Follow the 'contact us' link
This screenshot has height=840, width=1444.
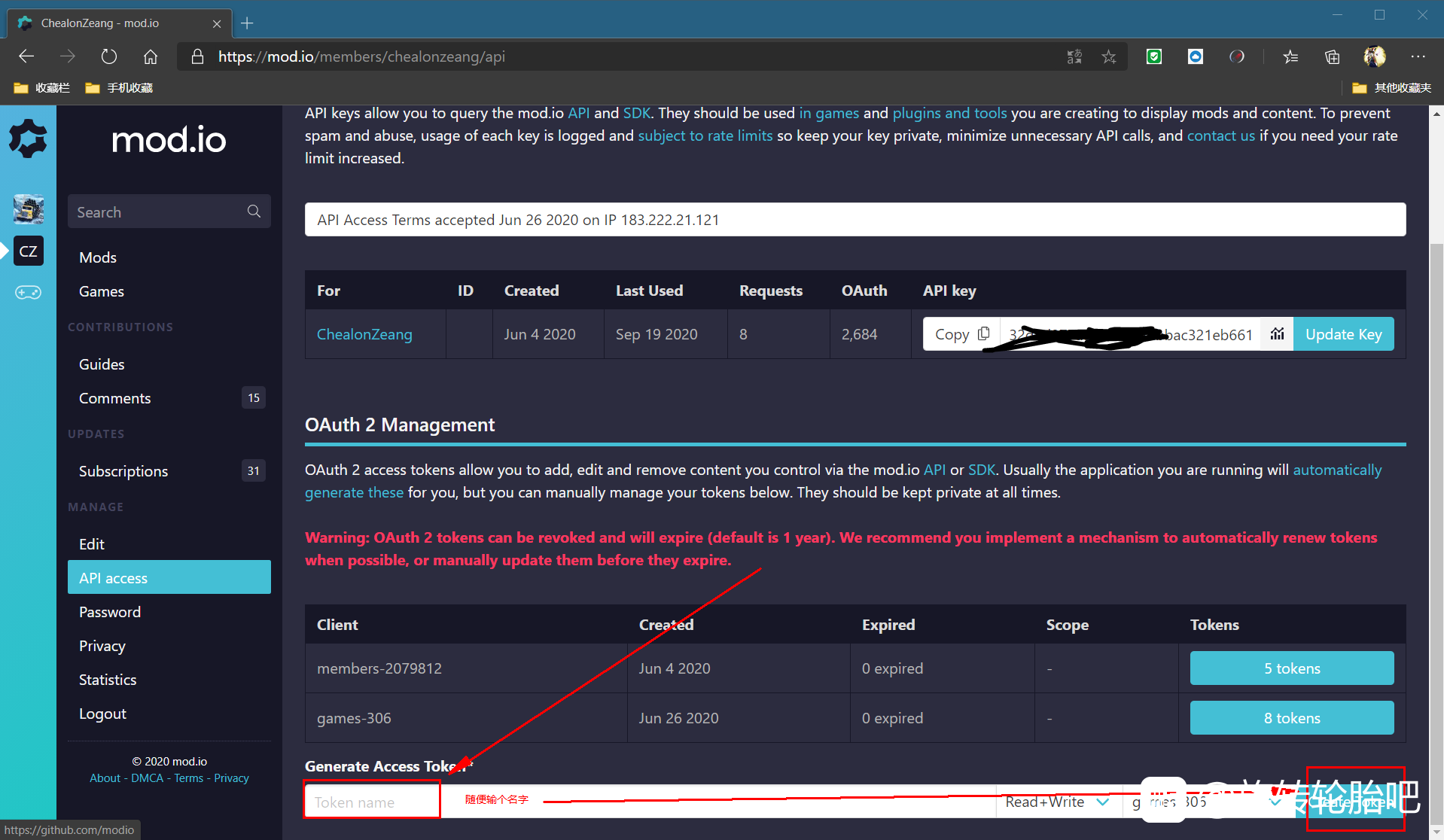[1221, 135]
